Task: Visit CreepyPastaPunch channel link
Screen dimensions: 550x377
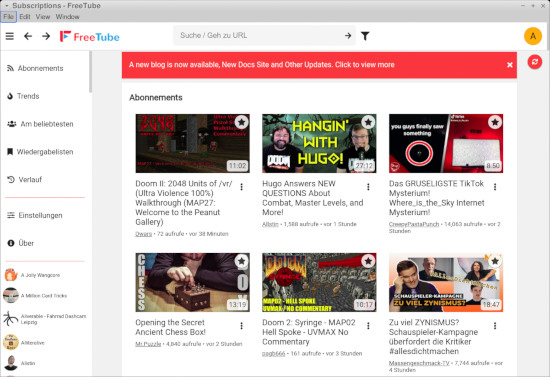Action: 414,224
